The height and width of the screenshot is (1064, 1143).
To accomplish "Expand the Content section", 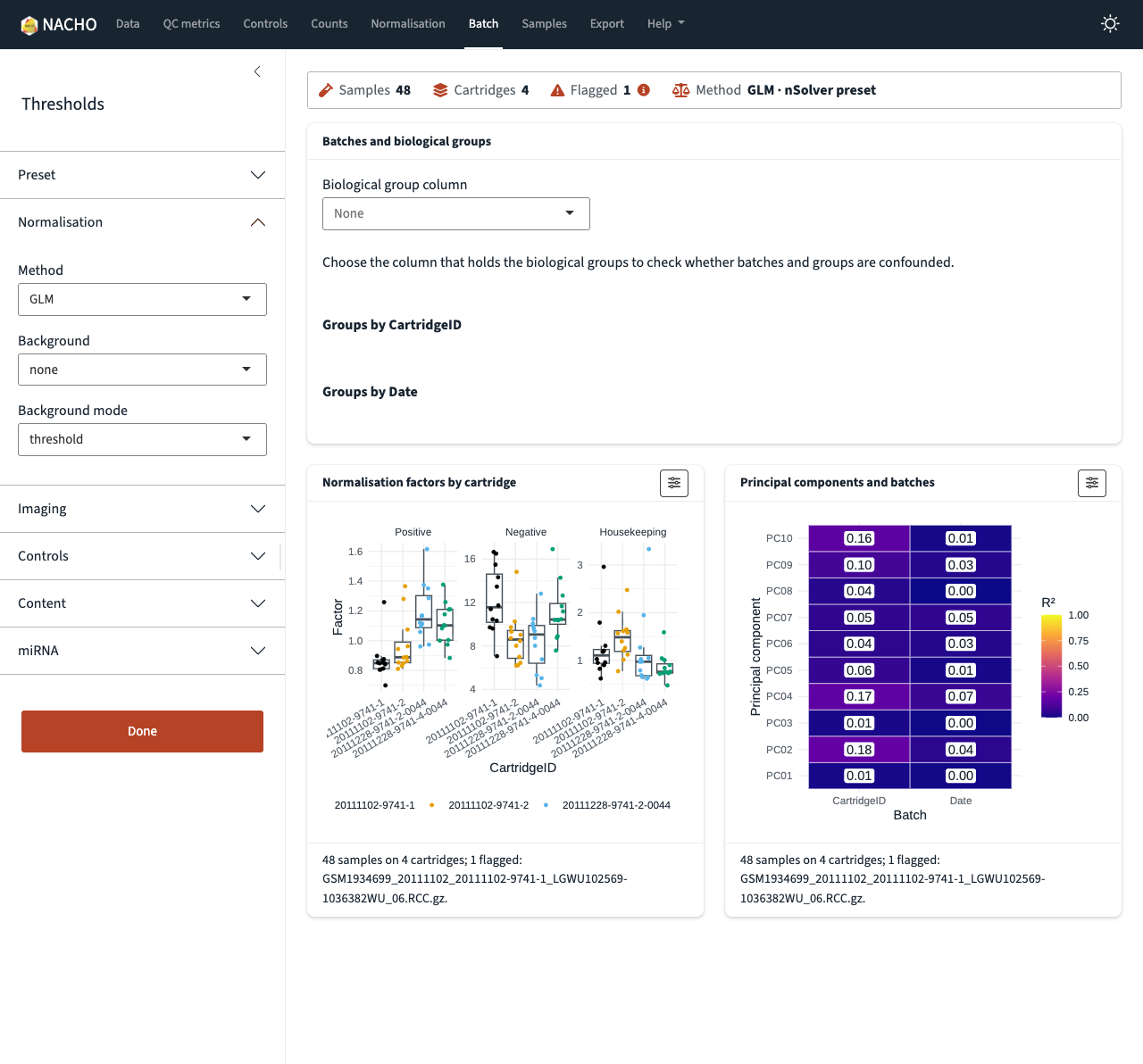I will (x=142, y=603).
